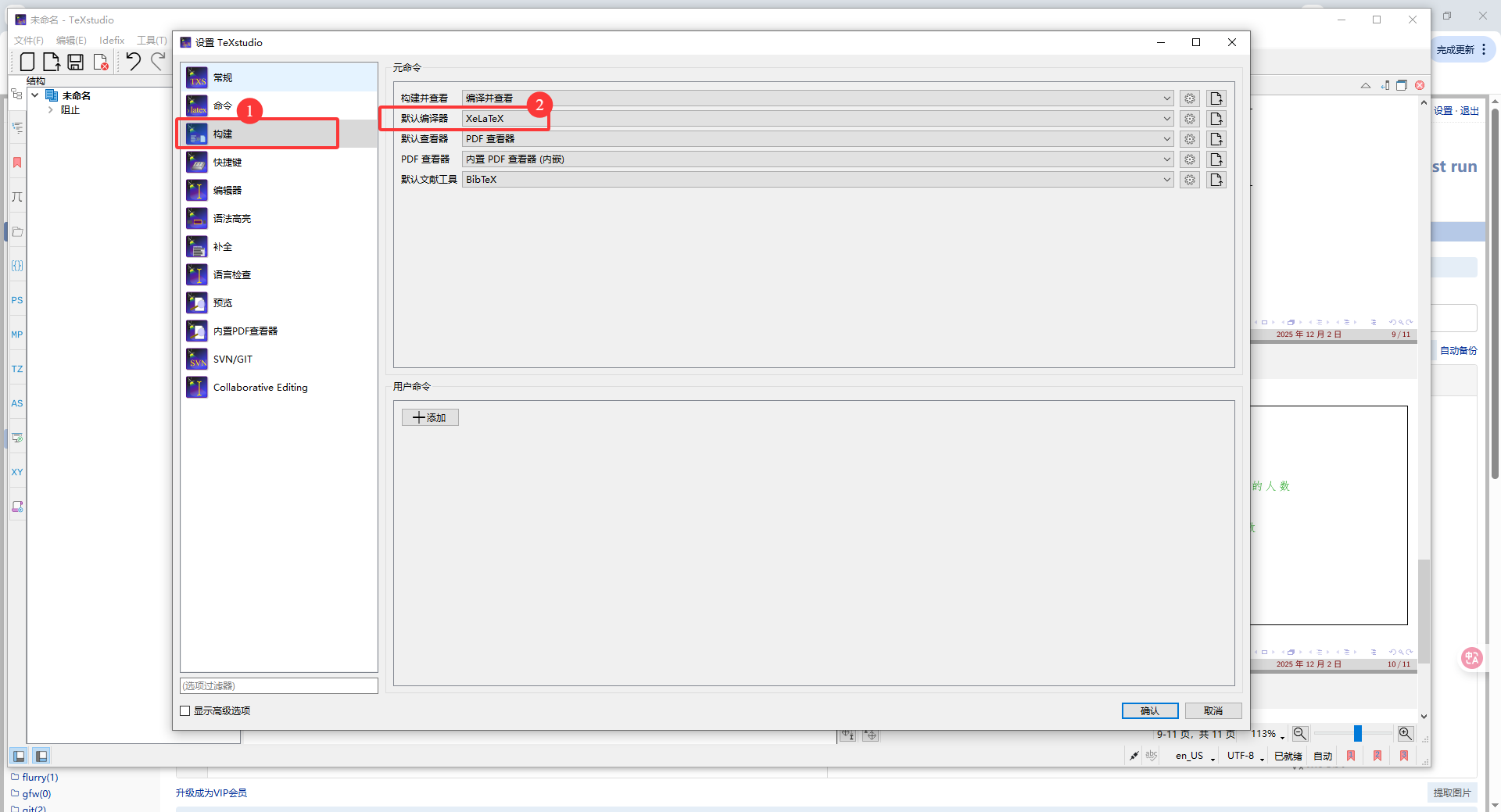Open settings for 构建并查看 command

(x=1190, y=98)
